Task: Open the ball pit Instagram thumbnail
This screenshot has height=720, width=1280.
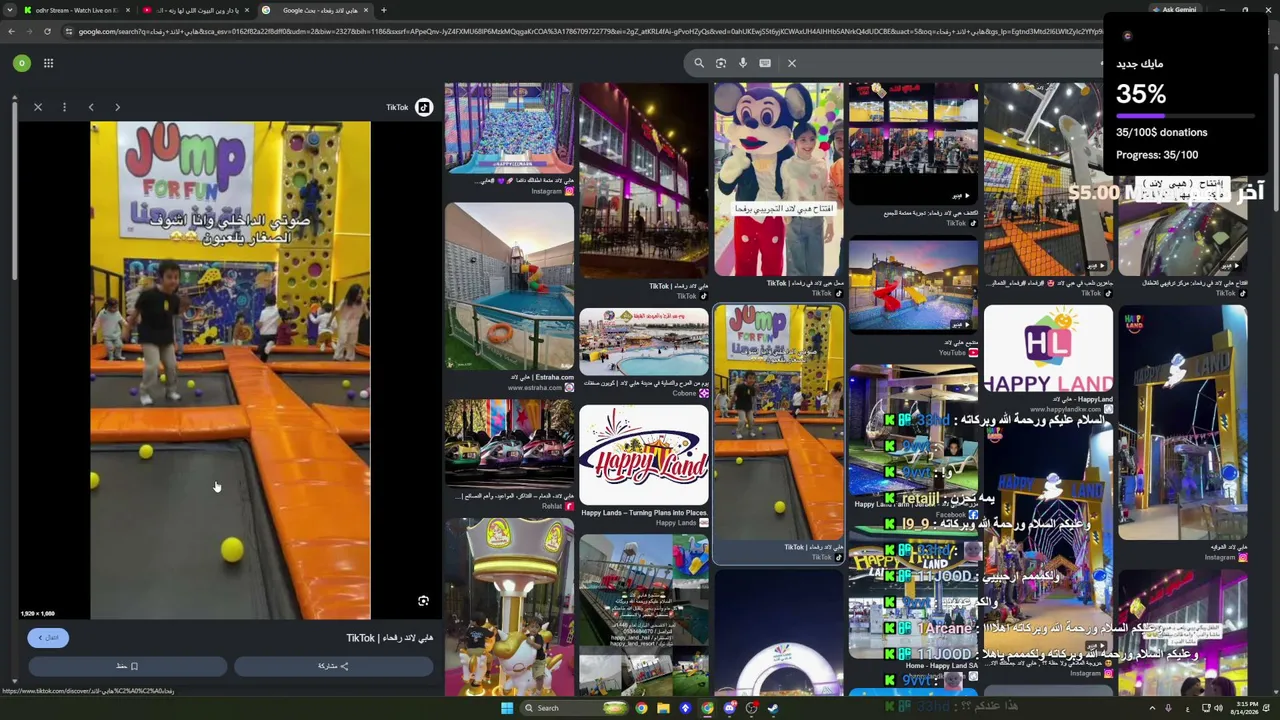Action: [509, 128]
